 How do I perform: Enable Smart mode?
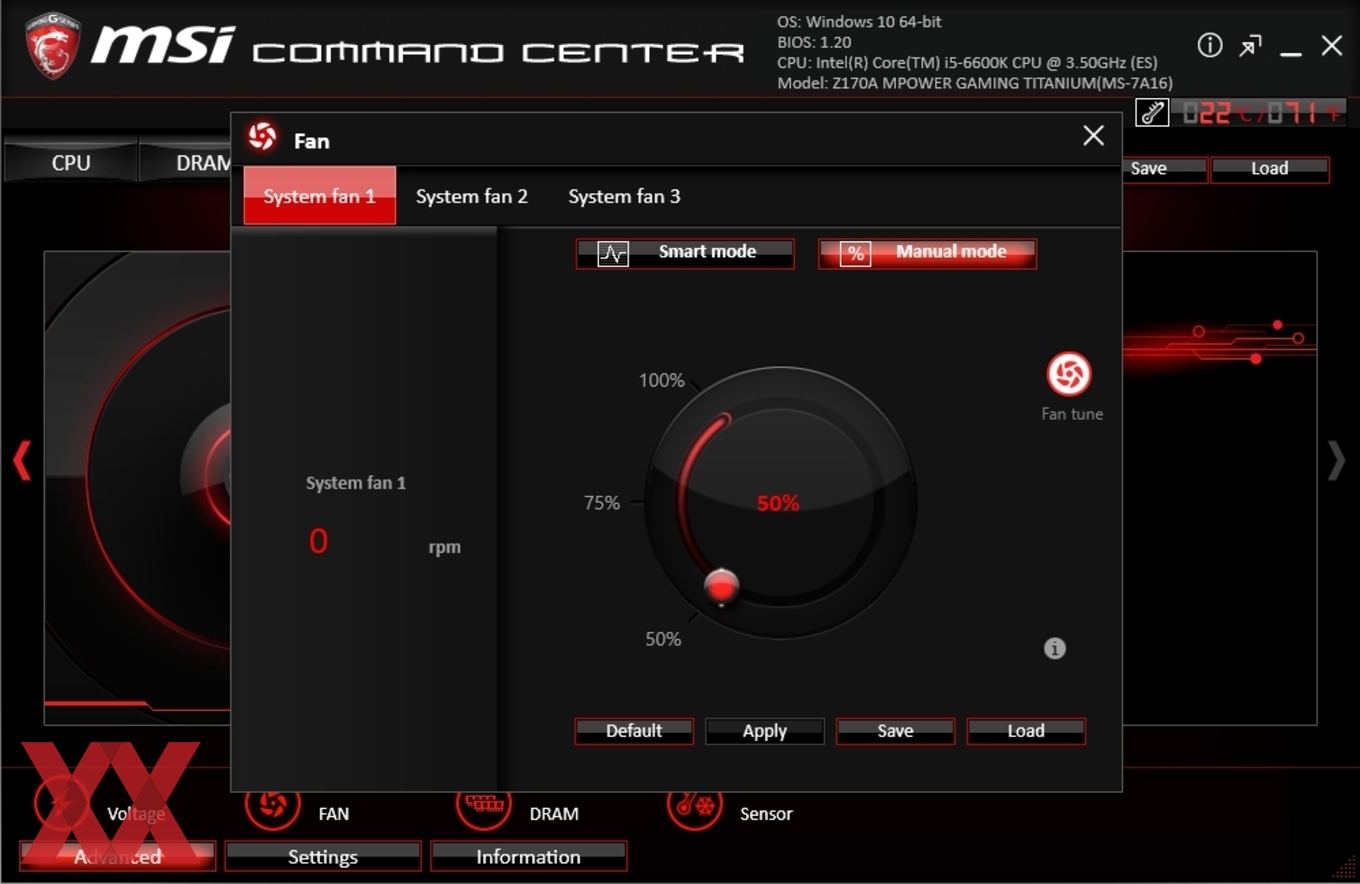coord(685,253)
